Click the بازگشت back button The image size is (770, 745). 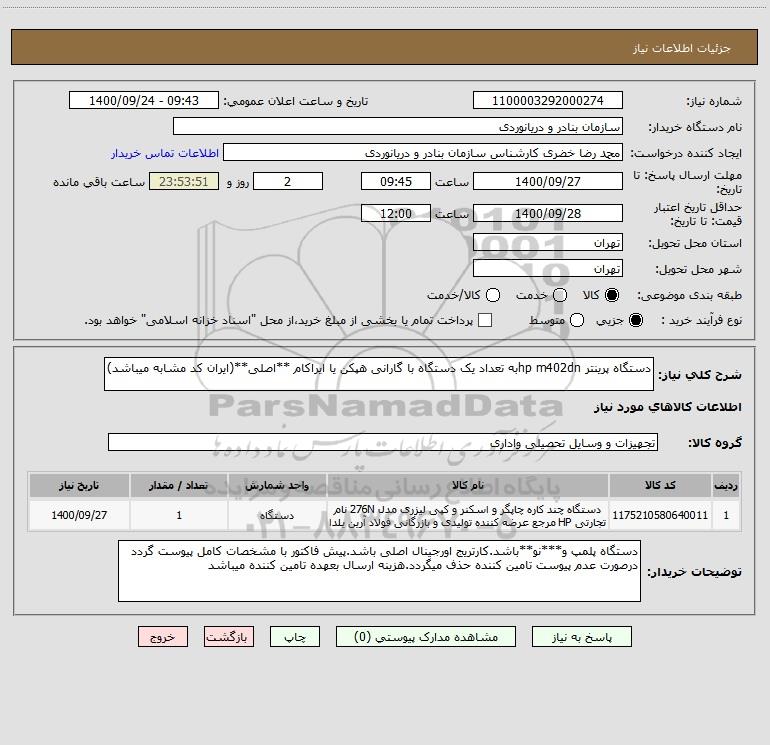(229, 637)
